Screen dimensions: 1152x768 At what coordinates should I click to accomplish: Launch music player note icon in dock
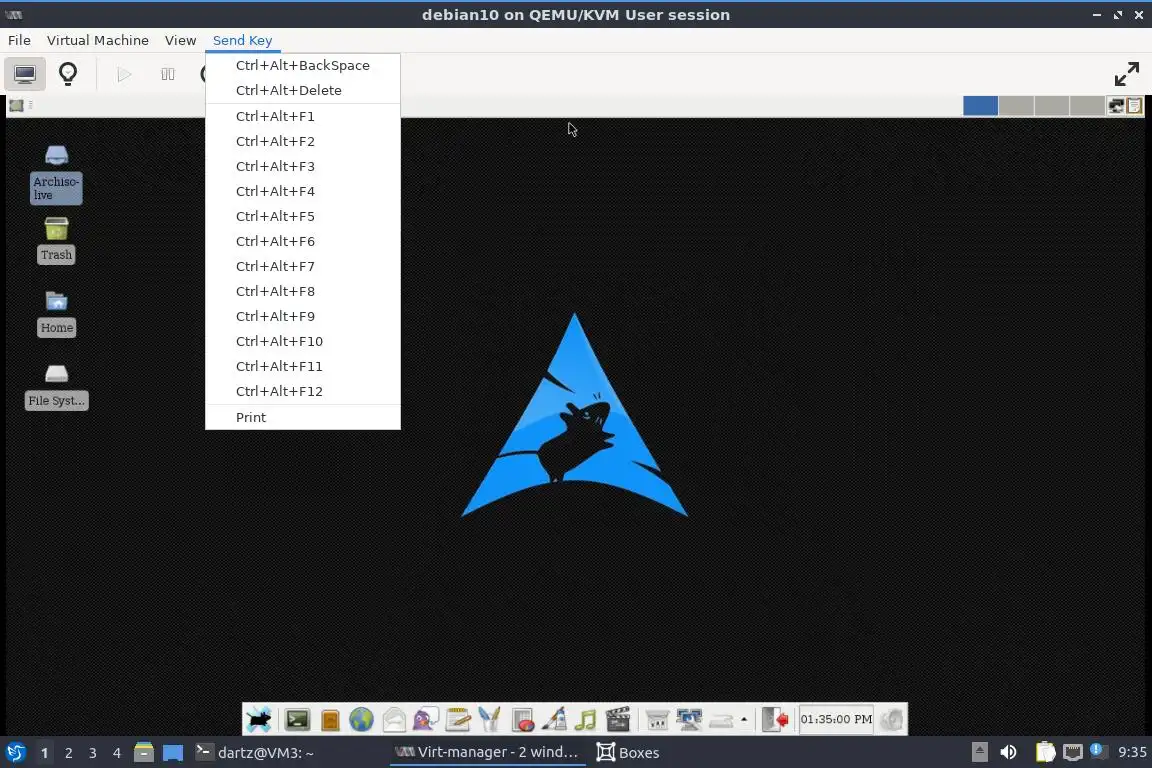click(586, 719)
